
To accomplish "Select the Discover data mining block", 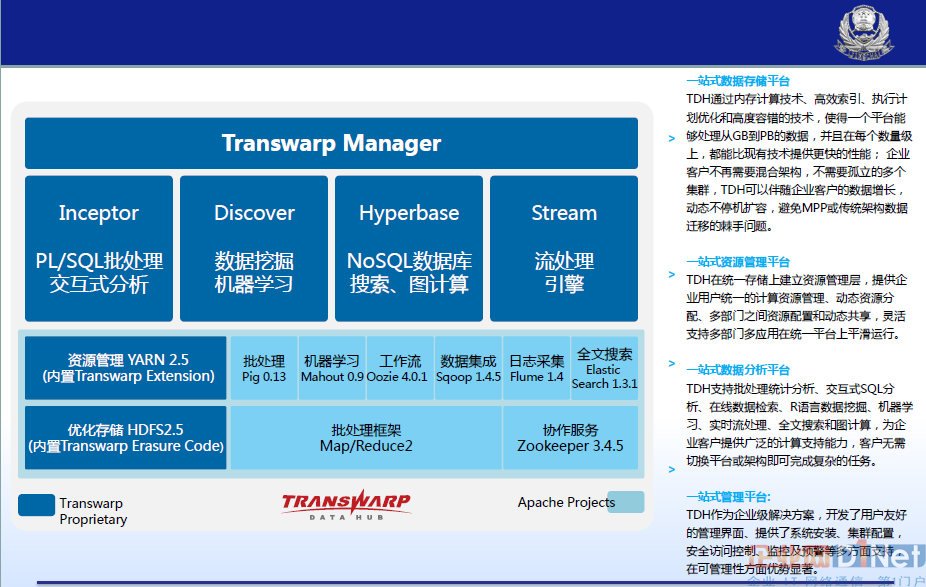I will coord(254,249).
